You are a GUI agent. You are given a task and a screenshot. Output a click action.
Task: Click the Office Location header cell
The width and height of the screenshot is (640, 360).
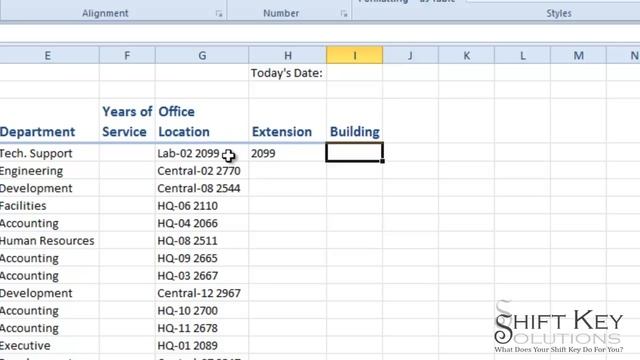[x=202, y=121]
